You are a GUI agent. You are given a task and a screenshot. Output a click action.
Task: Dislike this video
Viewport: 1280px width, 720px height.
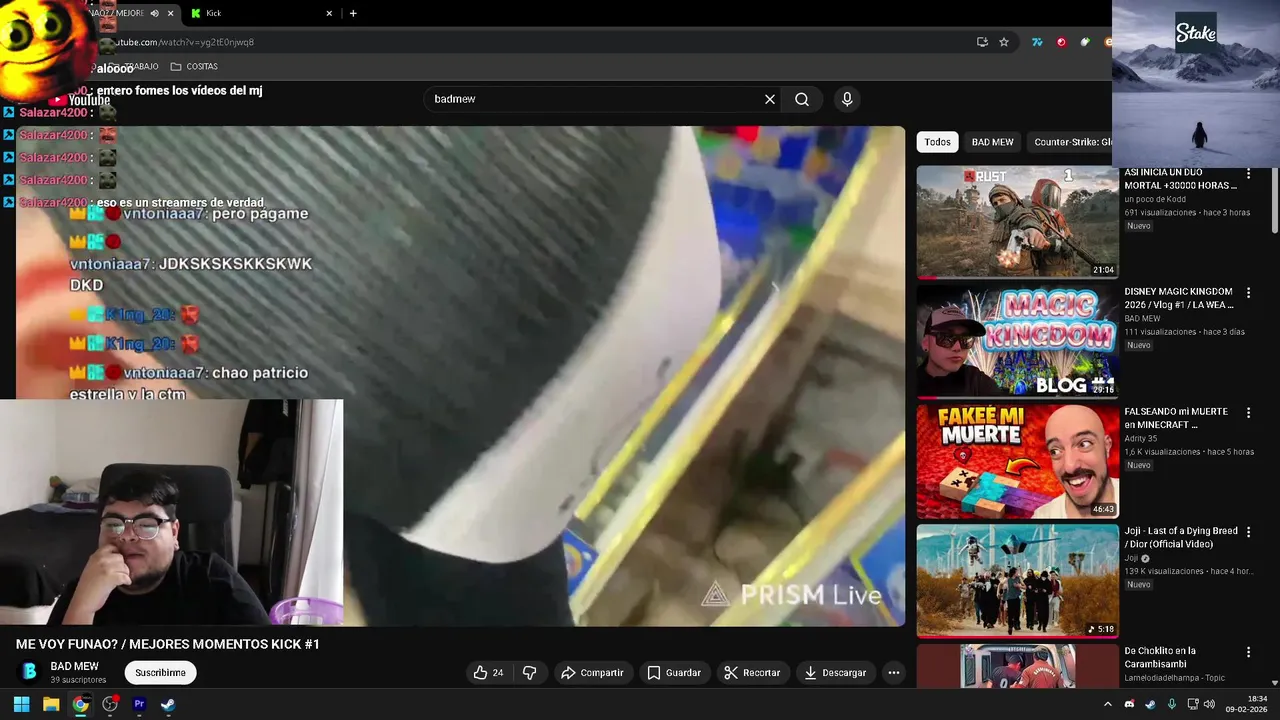[529, 673]
